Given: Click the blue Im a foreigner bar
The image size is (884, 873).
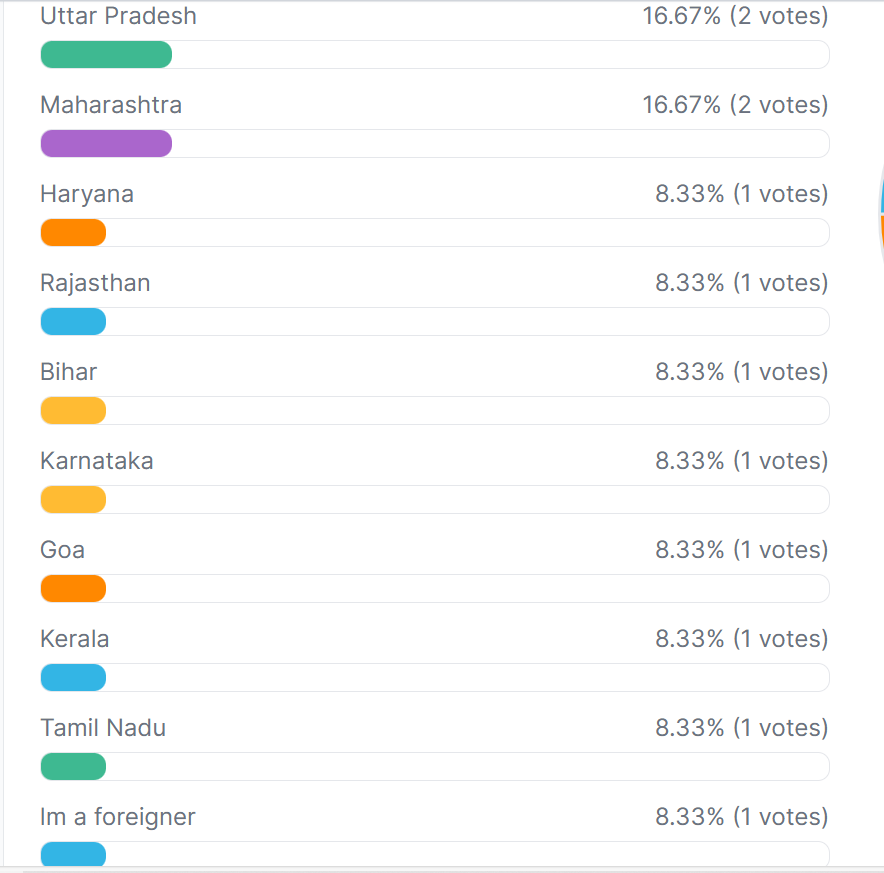Looking at the screenshot, I should 73,854.
